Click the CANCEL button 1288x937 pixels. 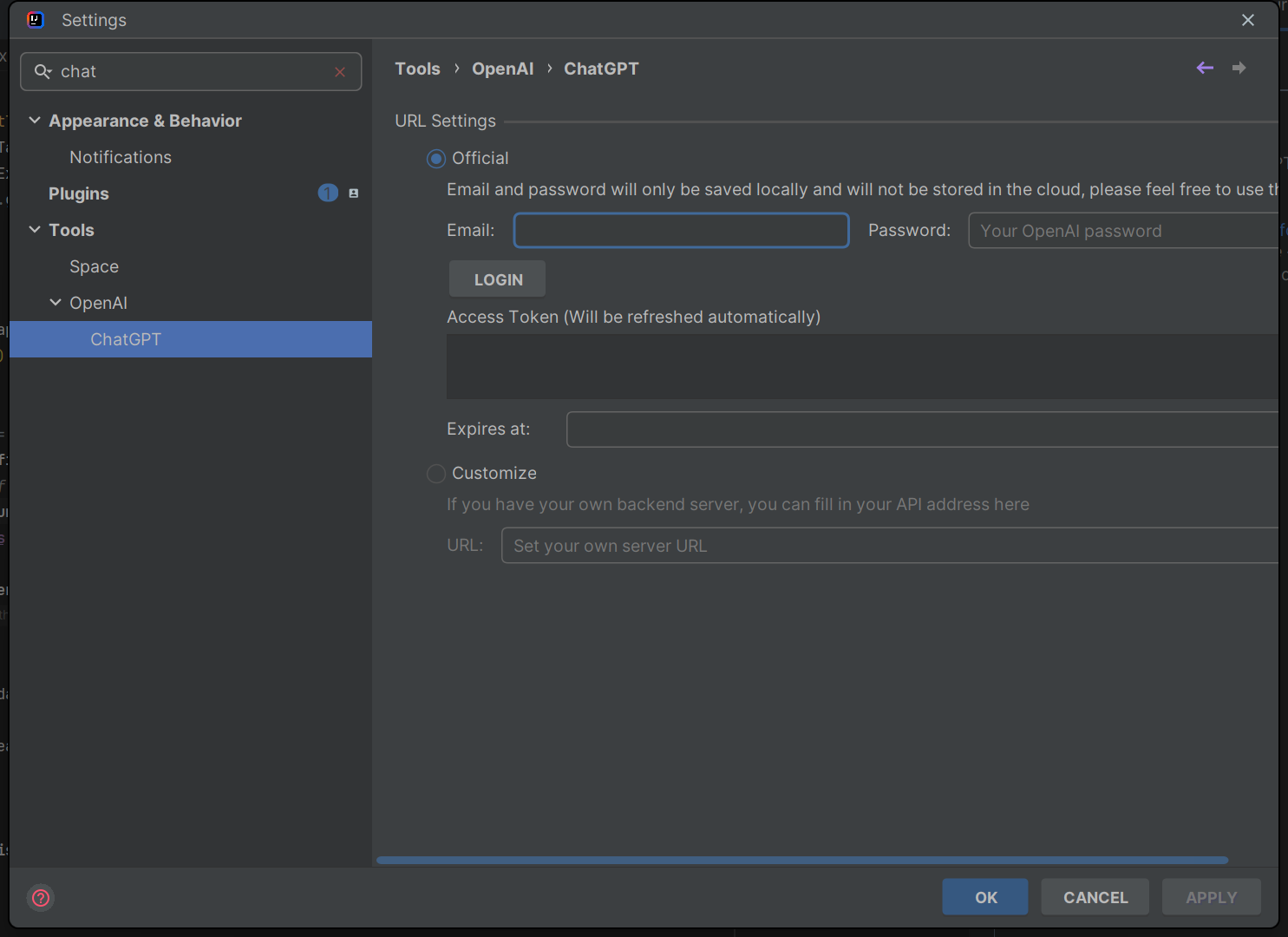[1095, 897]
